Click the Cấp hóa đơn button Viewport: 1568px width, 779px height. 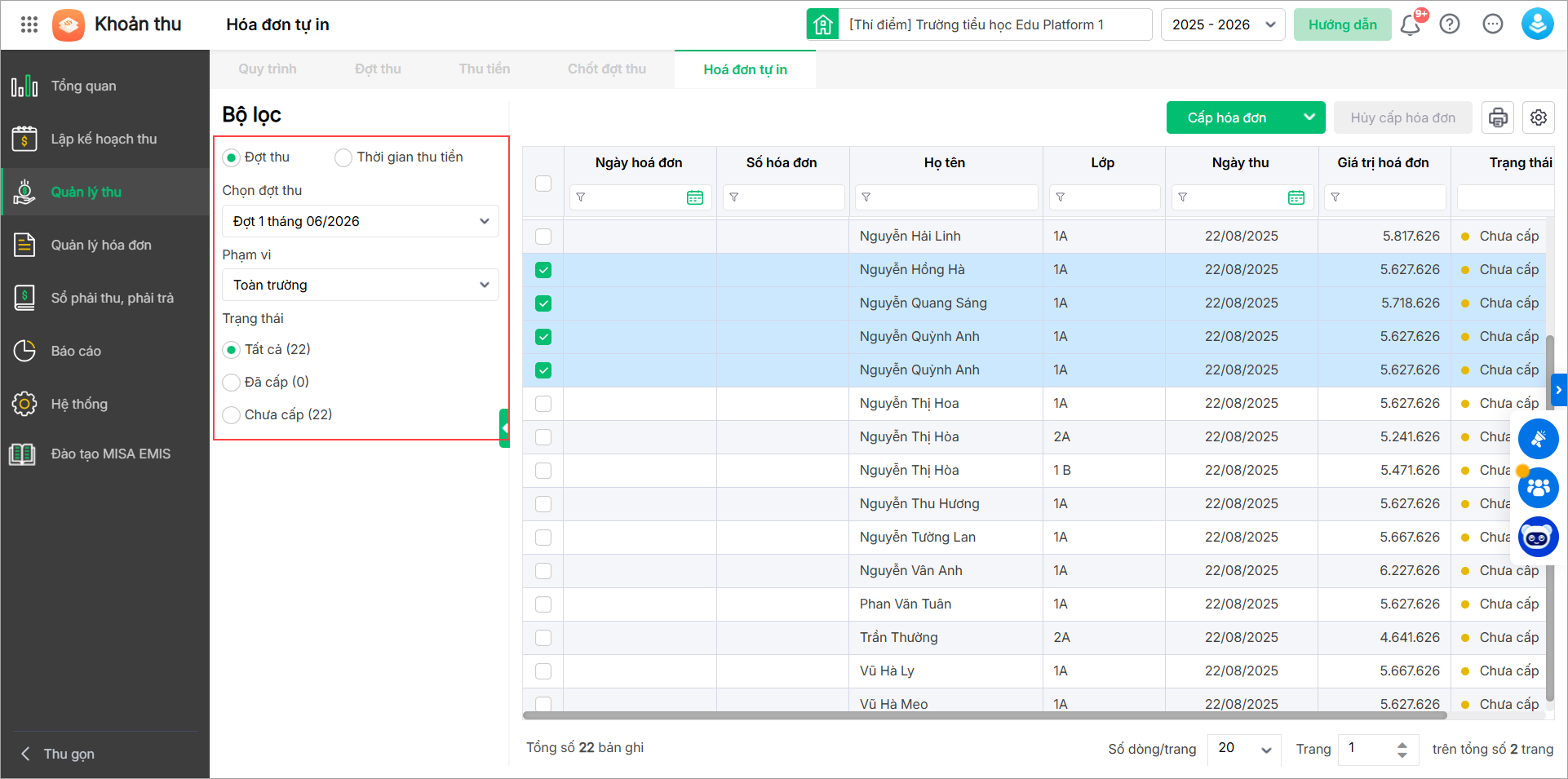(x=1227, y=117)
